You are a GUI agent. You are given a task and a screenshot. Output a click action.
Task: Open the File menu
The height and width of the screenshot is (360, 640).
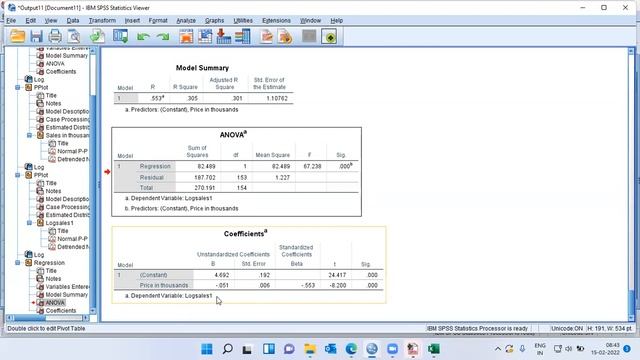(x=11, y=20)
